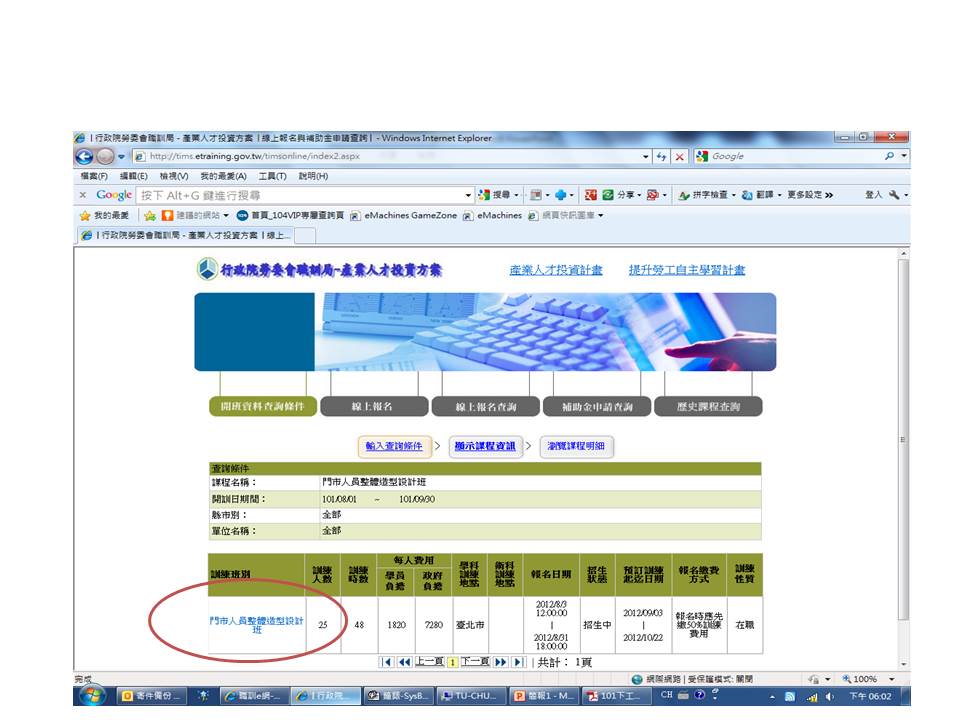
Task: Click the Windows Start orb
Action: click(x=93, y=696)
